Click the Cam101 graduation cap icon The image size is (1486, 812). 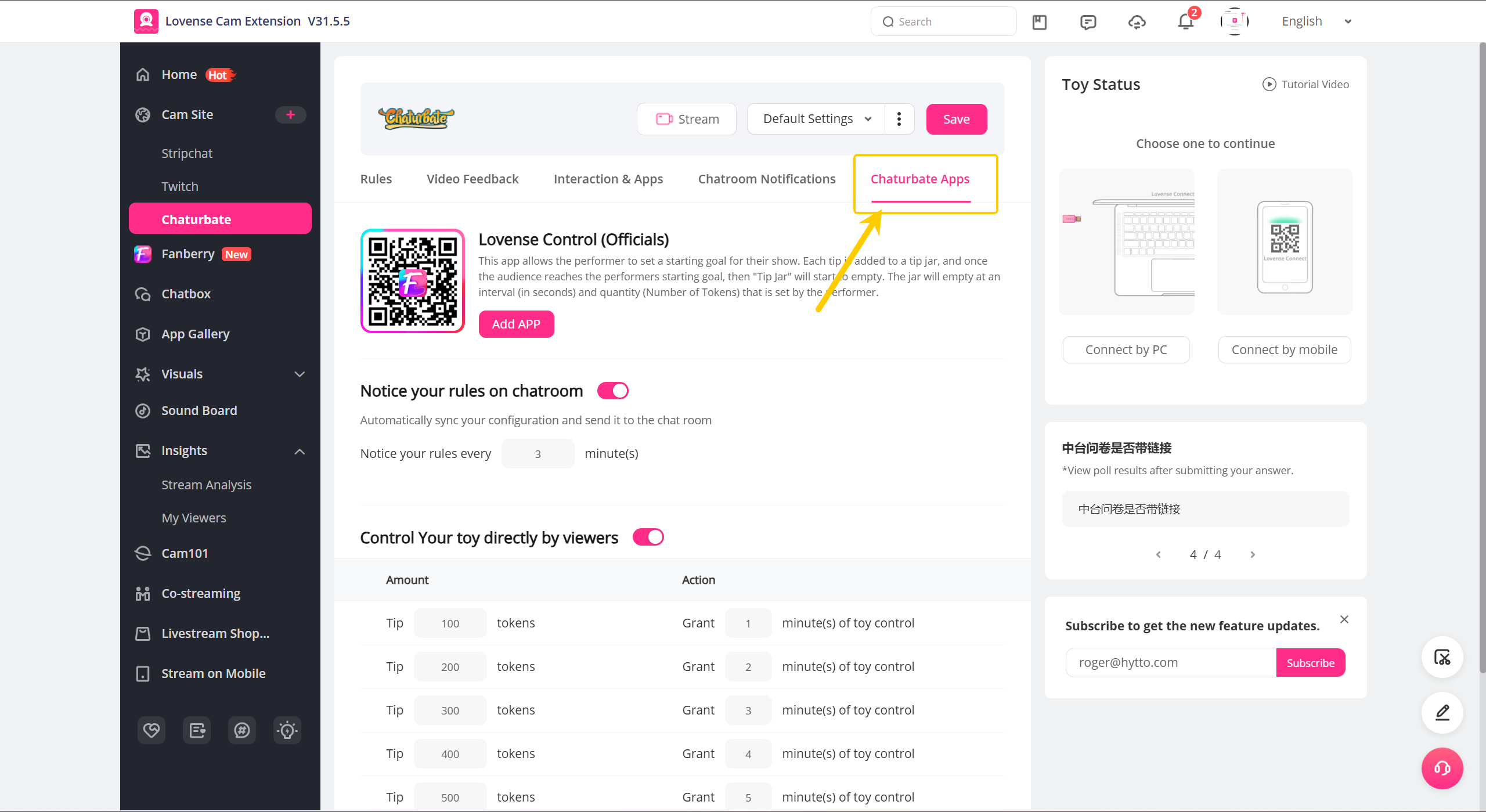(x=143, y=554)
